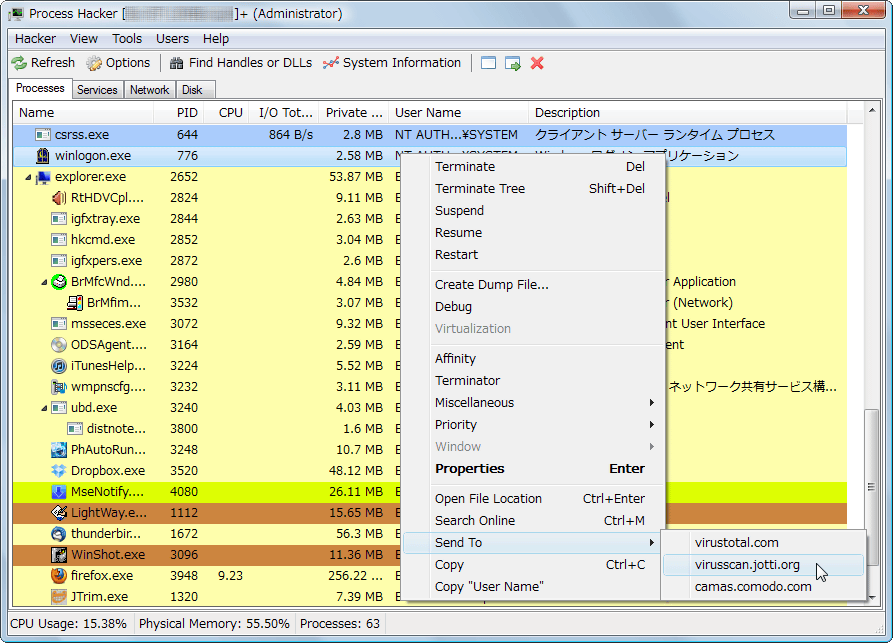This screenshot has height=643, width=893.
Task: Collapse the ubd.exe process tree
Action: (x=44, y=408)
